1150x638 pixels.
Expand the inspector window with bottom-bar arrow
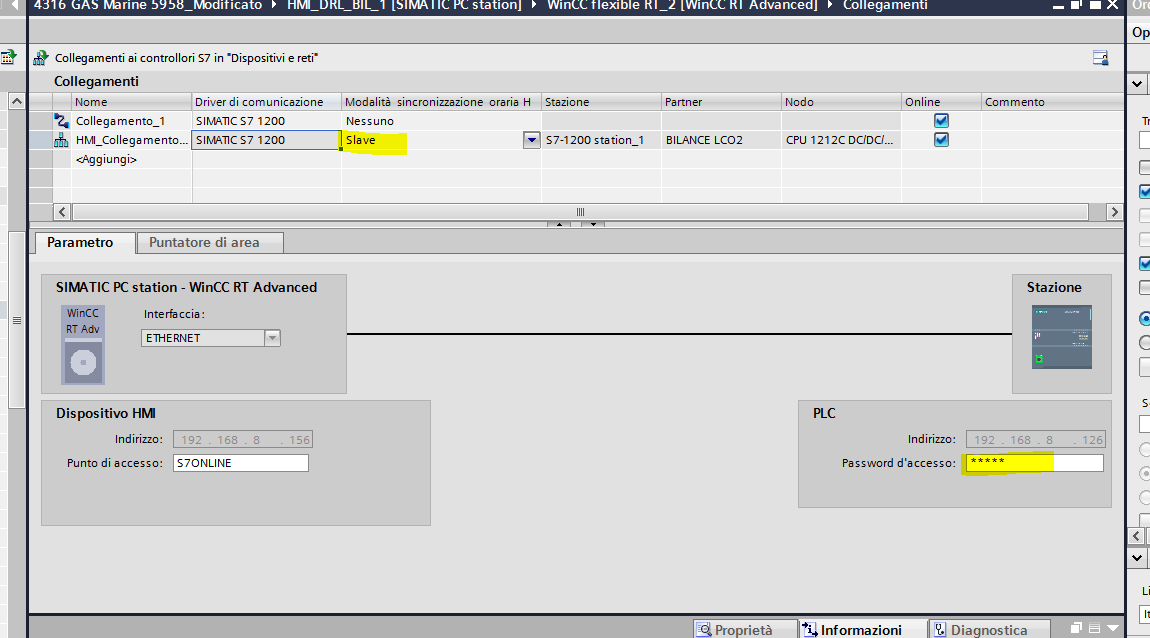(1113, 628)
